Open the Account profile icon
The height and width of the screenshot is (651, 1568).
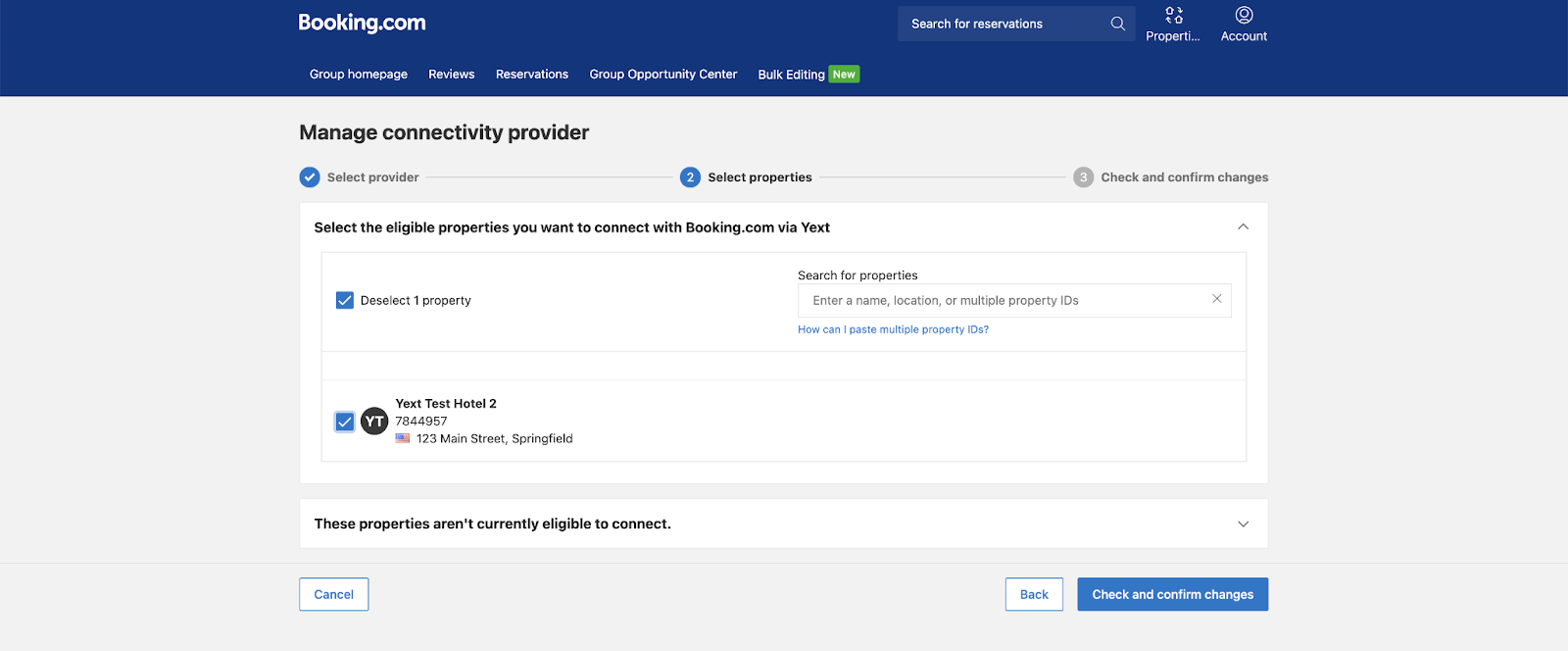pyautogui.click(x=1244, y=16)
